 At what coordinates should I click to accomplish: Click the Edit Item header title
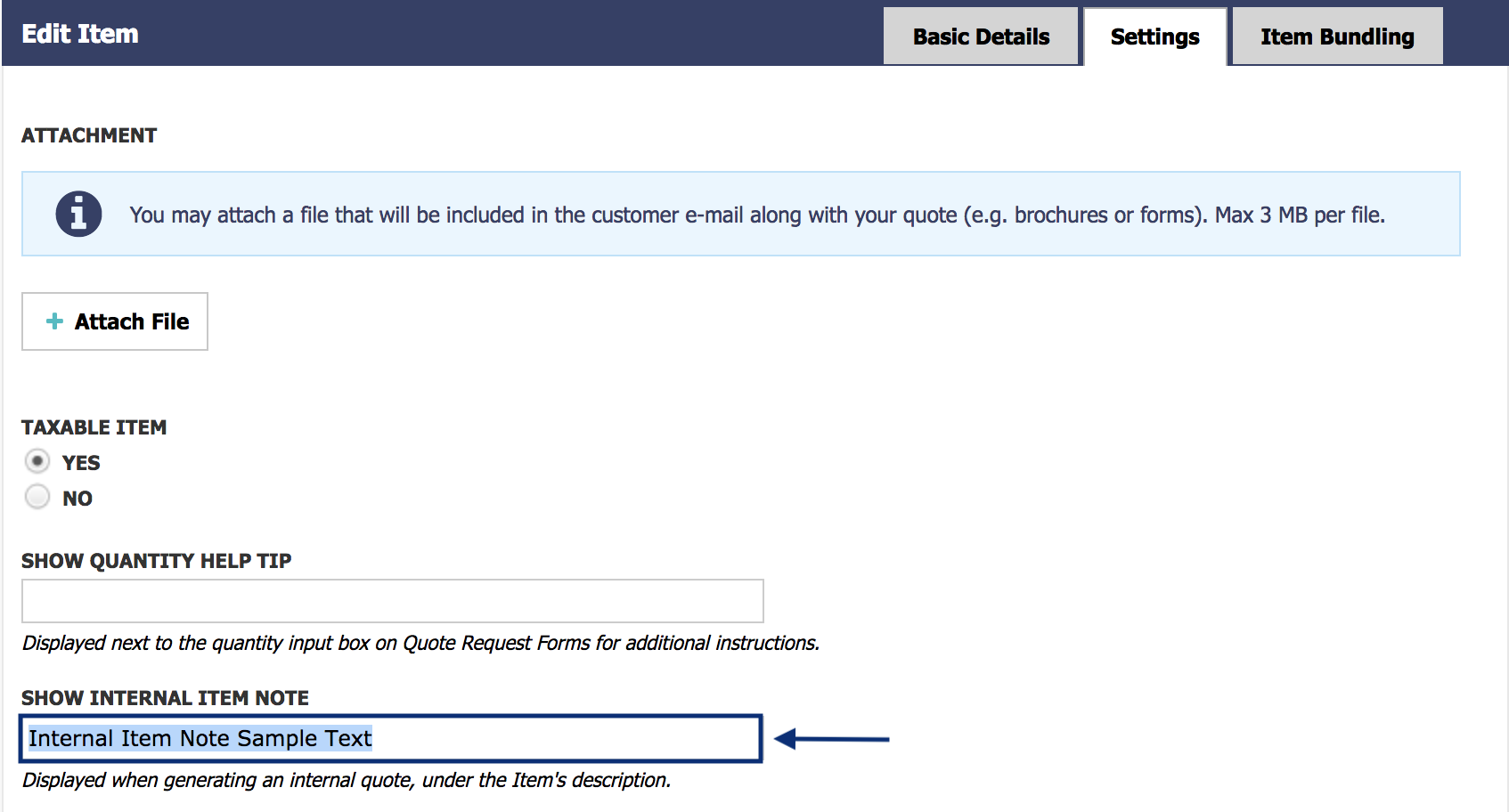point(80,34)
